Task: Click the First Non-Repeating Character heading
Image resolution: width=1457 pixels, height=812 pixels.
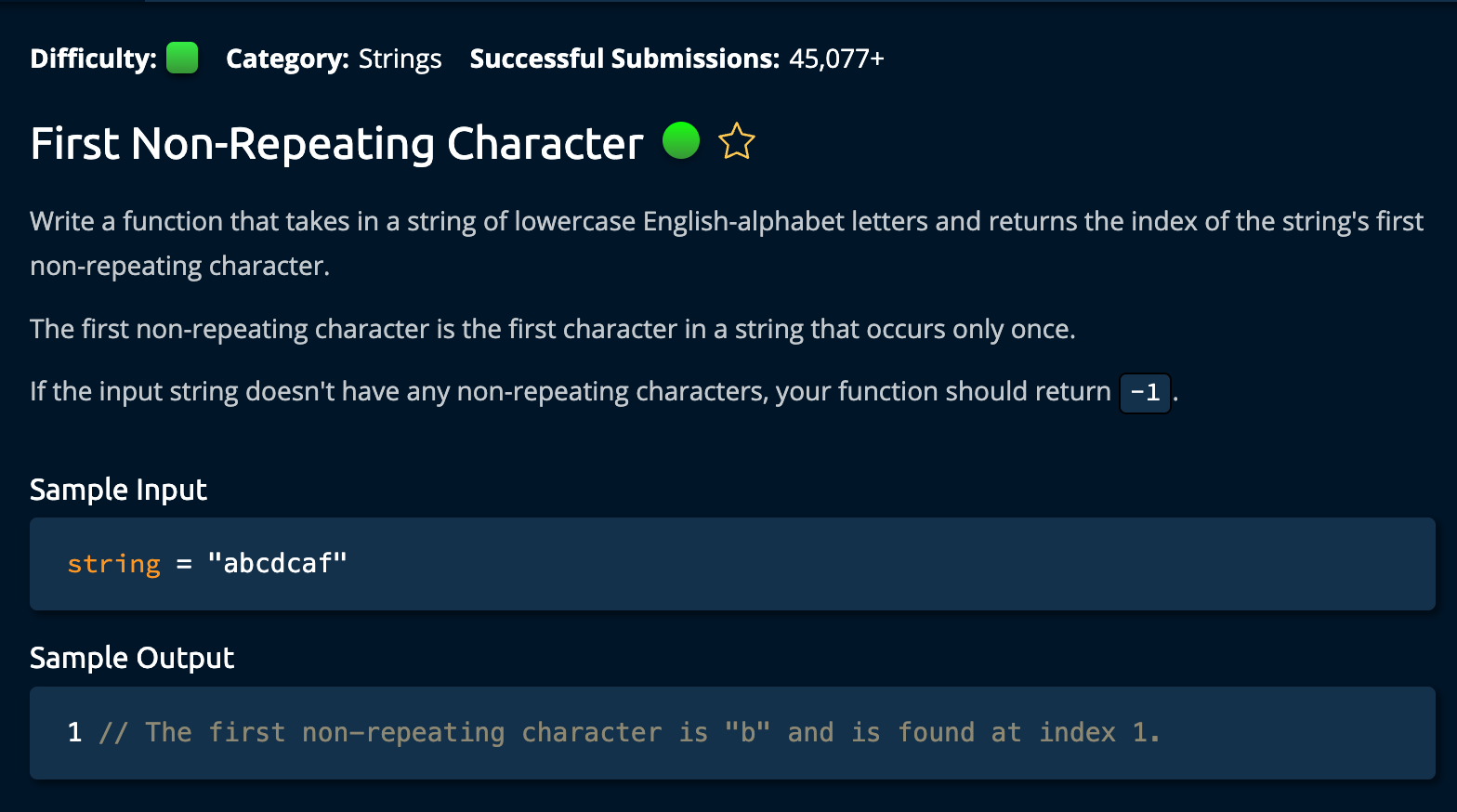Action: coord(336,144)
